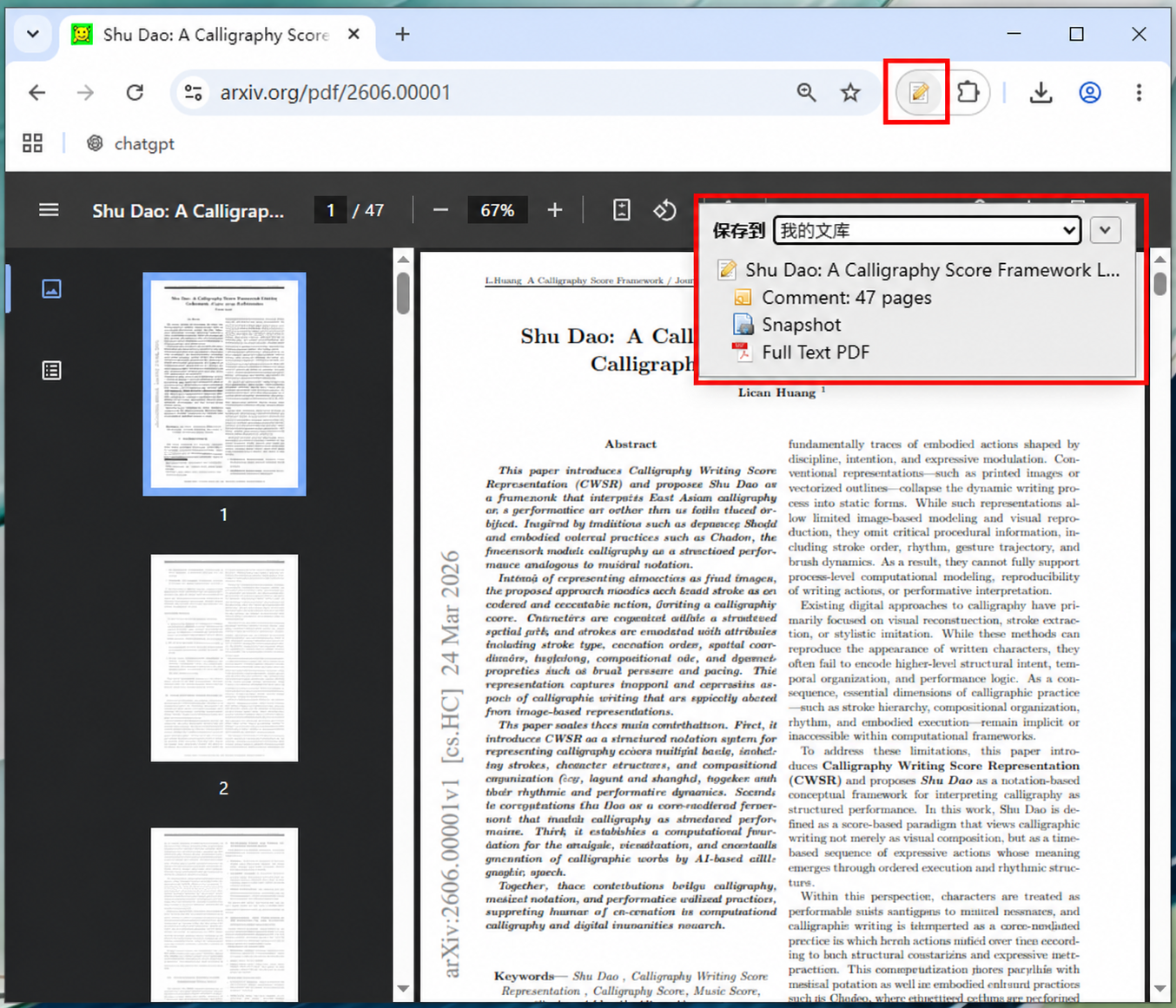The height and width of the screenshot is (1008, 1176).
Task: Select page 1 thumbnail
Action: pyautogui.click(x=224, y=384)
